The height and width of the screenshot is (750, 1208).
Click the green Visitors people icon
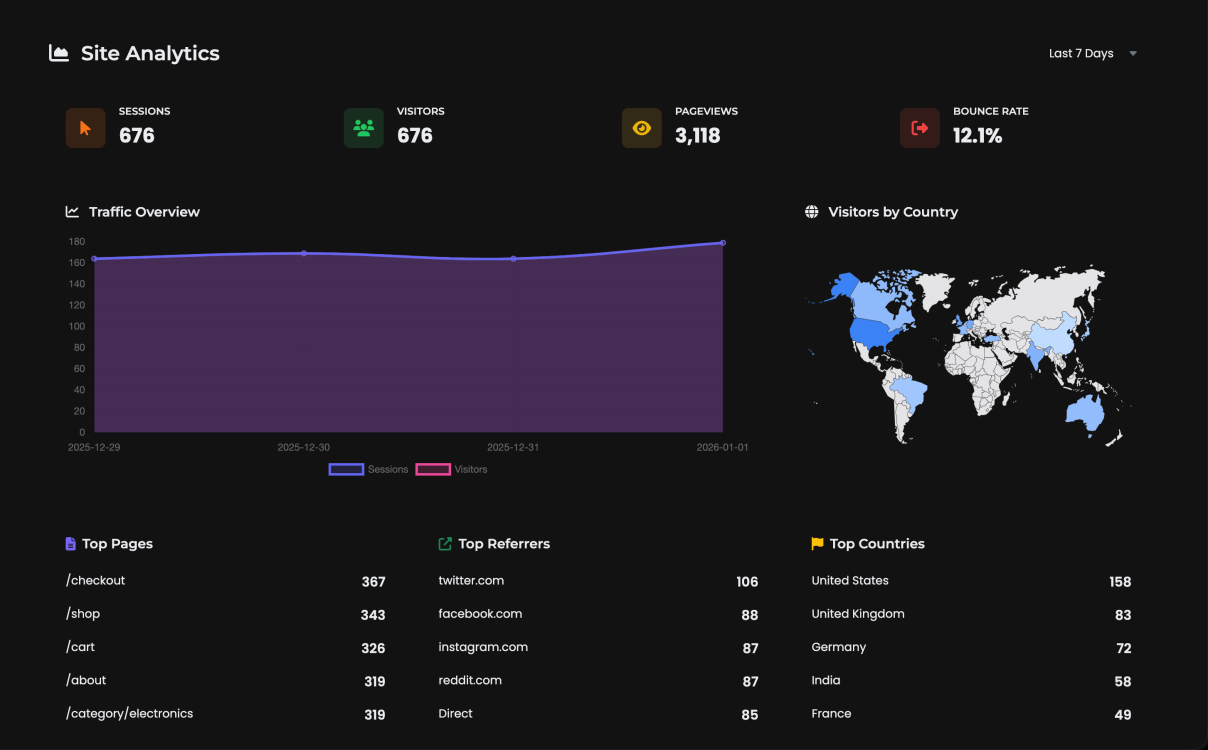point(363,128)
